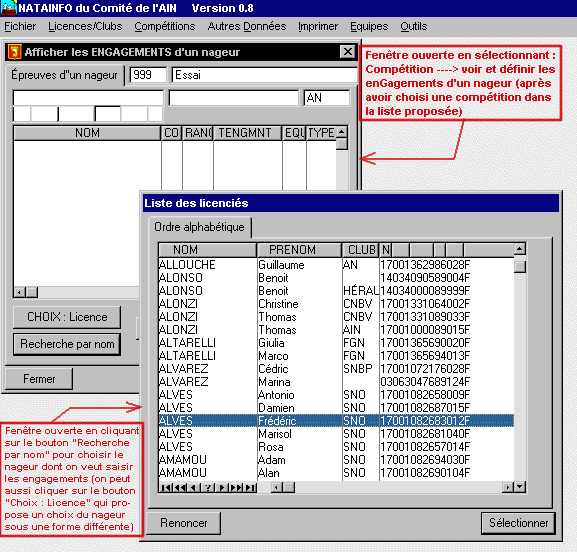The width and height of the screenshot is (577, 552).
Task: Open the Outils menu
Action: coord(414,26)
